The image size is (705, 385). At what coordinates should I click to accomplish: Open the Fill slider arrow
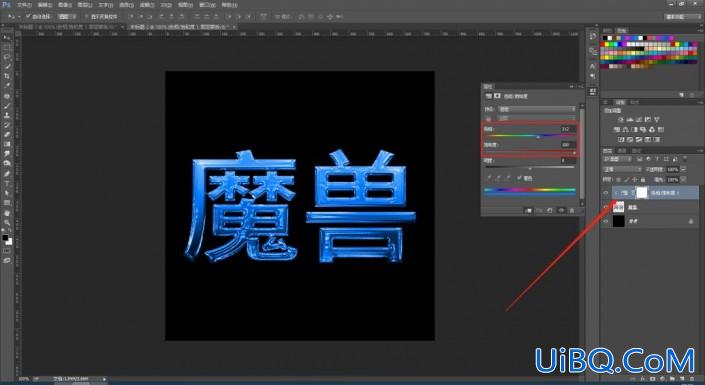(683, 179)
